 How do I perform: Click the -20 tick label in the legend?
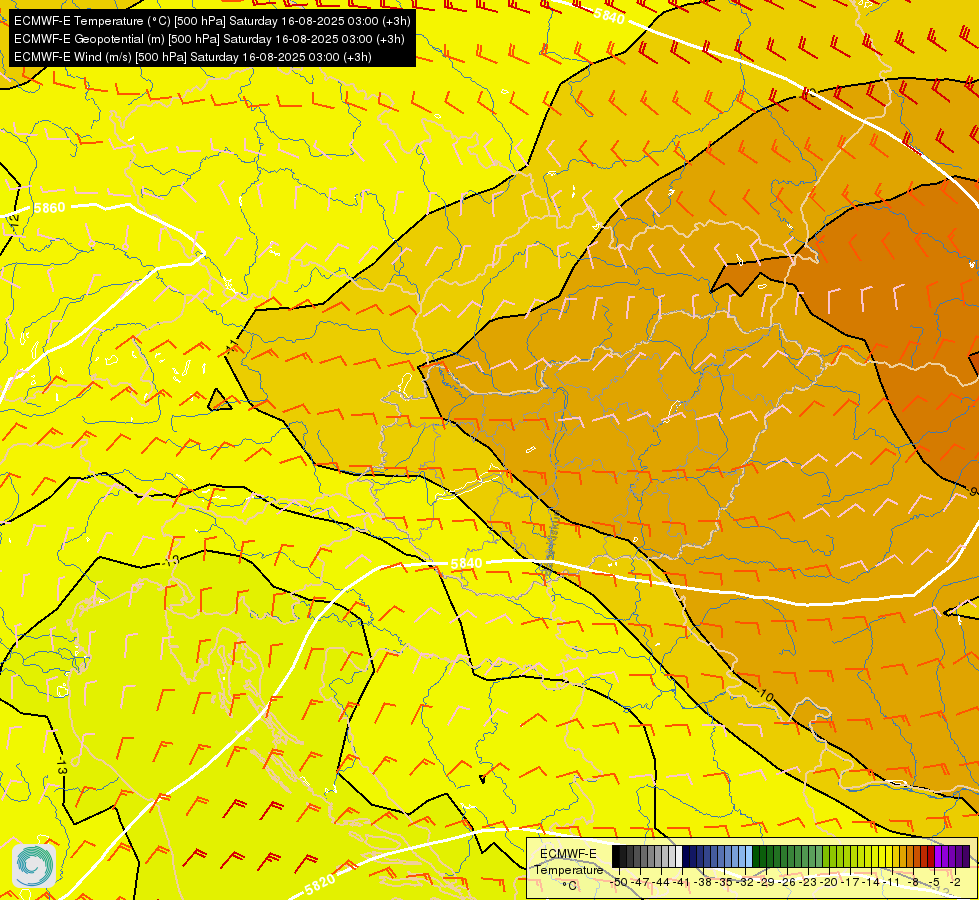[x=829, y=883]
